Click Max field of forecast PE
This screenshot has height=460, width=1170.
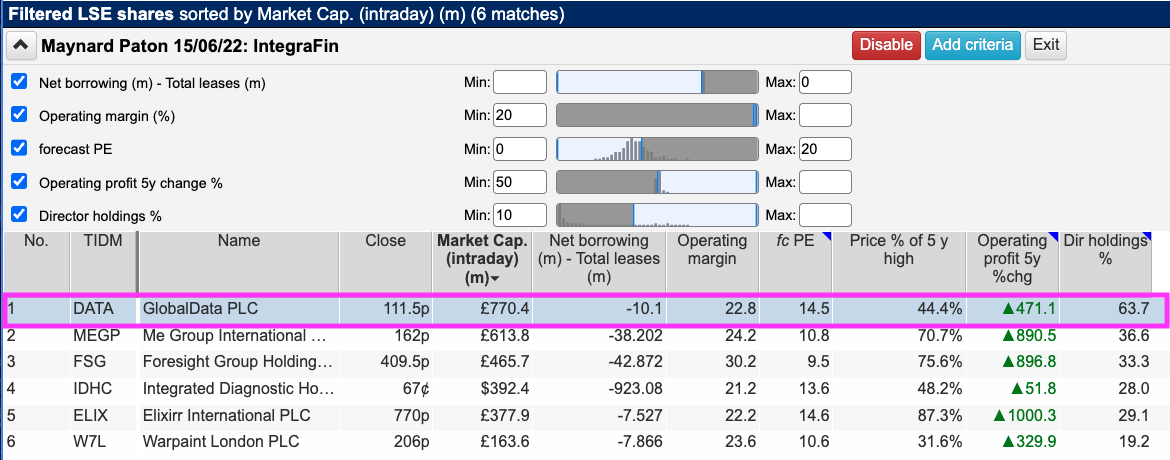click(x=825, y=149)
